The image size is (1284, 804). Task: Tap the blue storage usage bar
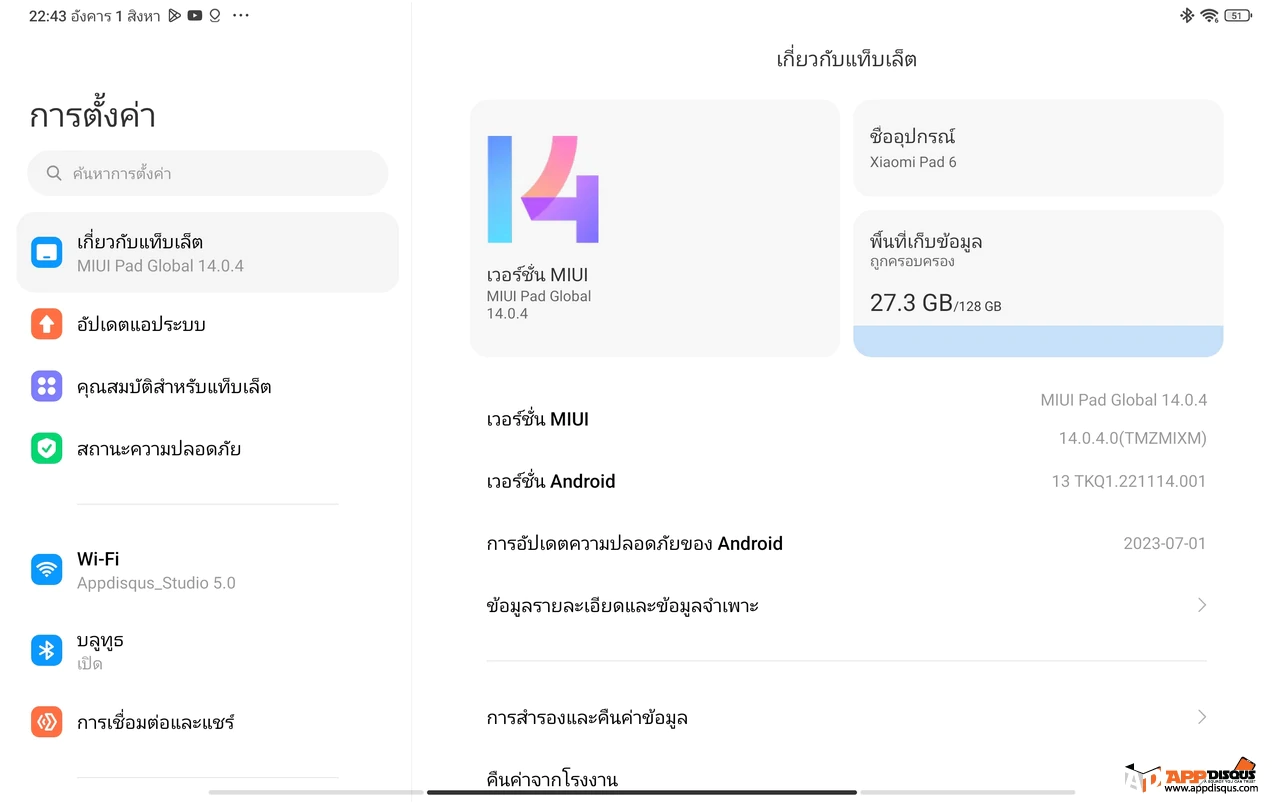1038,341
